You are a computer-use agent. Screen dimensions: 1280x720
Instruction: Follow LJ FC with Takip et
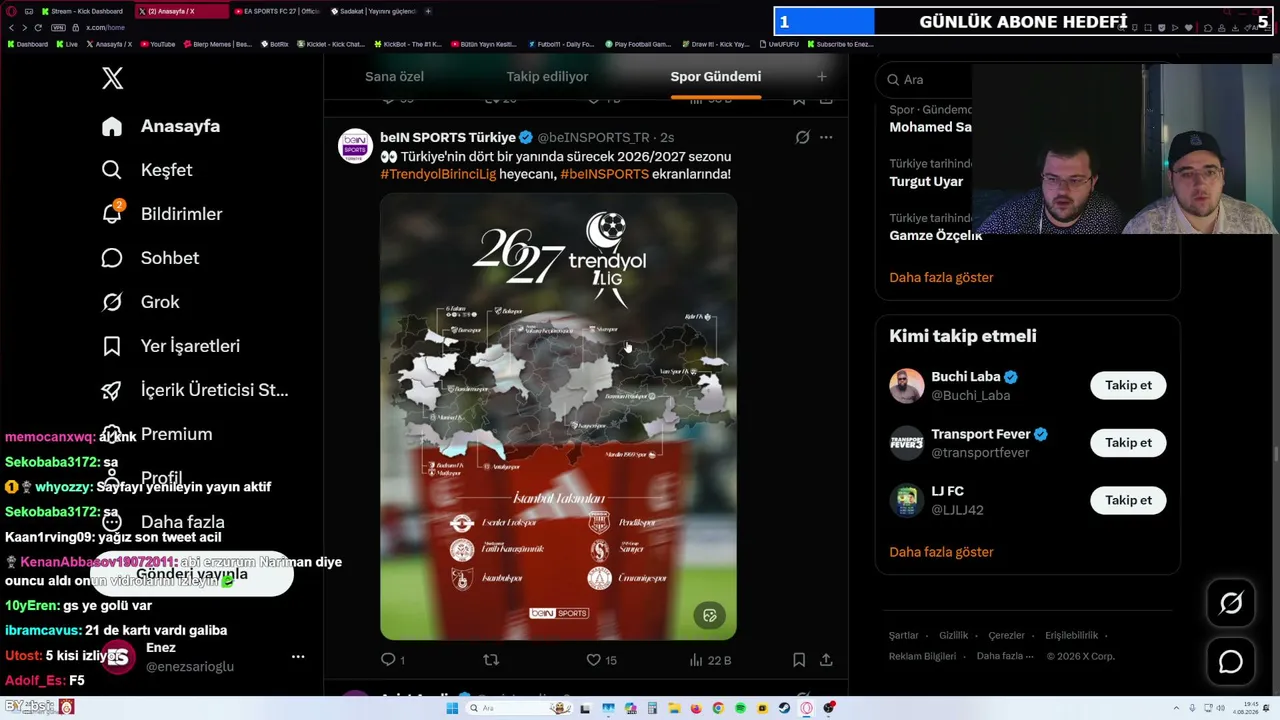1128,500
